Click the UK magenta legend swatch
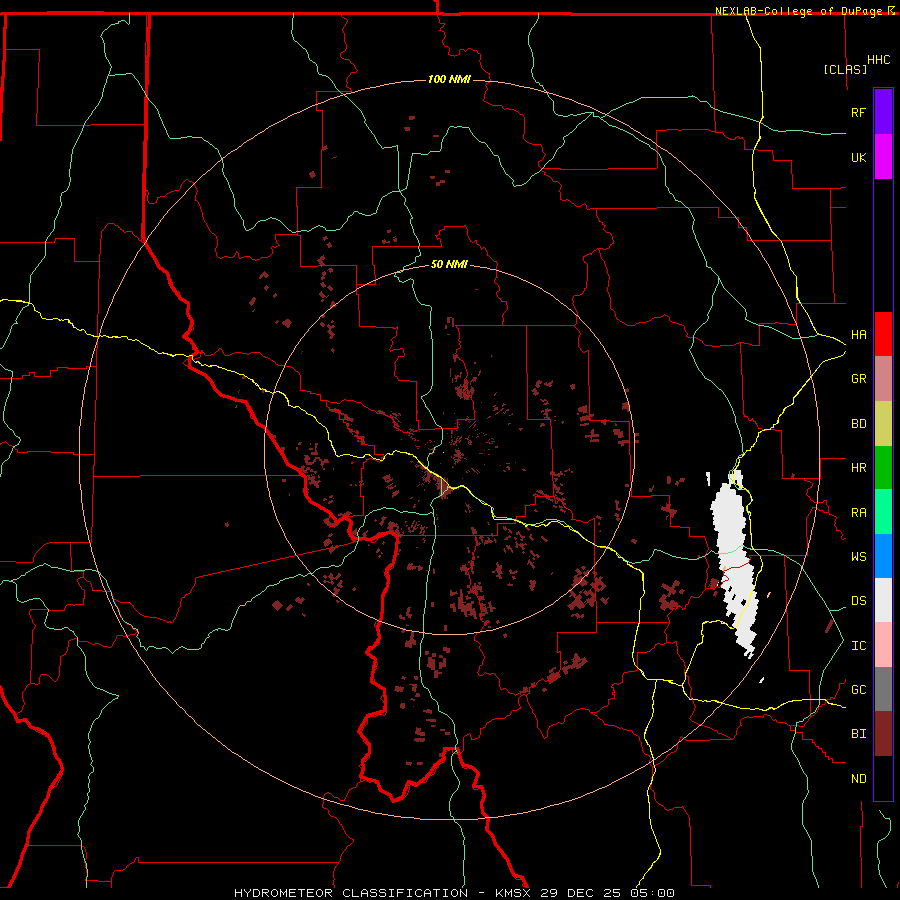The image size is (900, 900). tap(883, 157)
